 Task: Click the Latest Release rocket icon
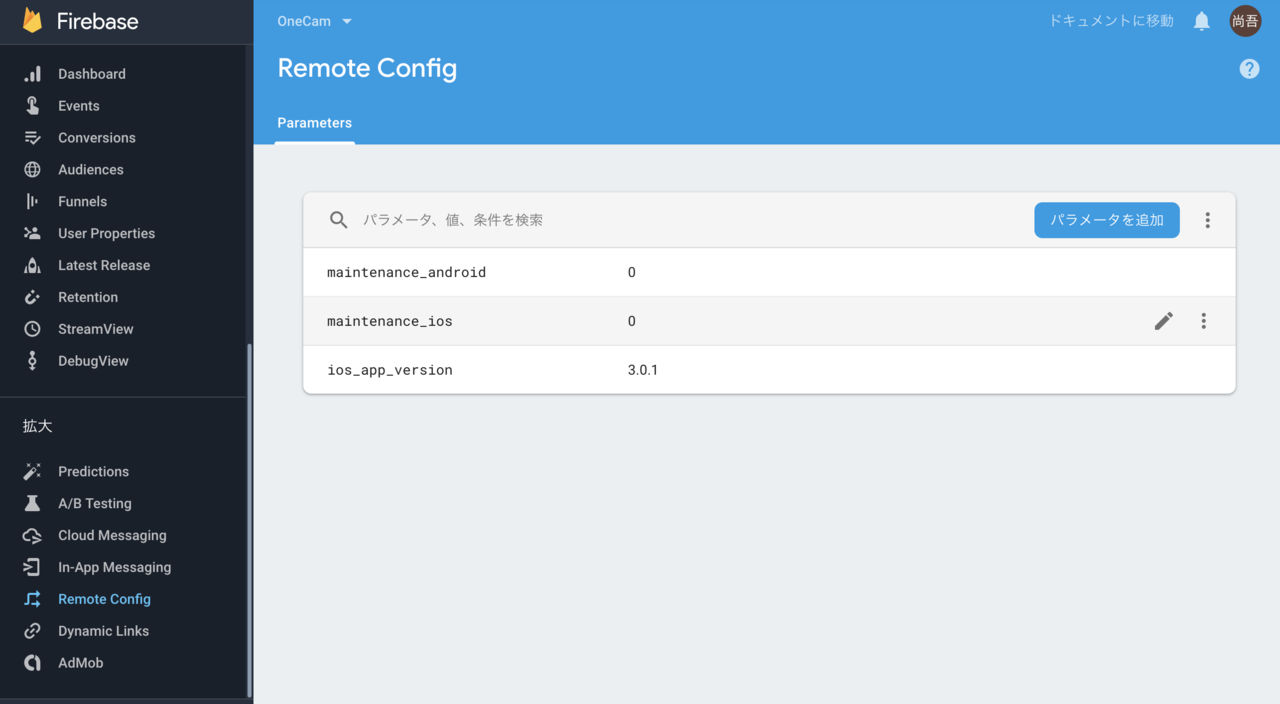click(x=32, y=265)
